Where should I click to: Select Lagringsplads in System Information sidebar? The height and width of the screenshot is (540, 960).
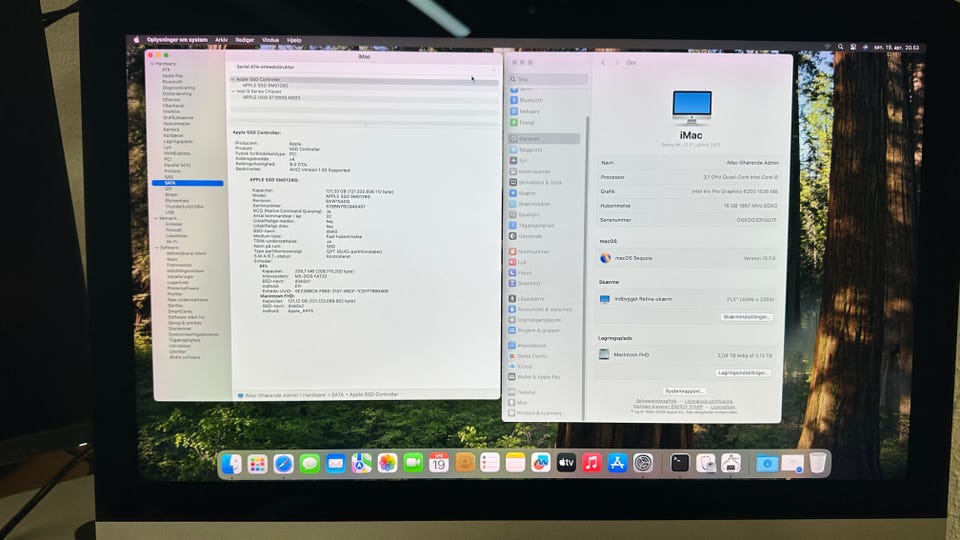coord(179,141)
